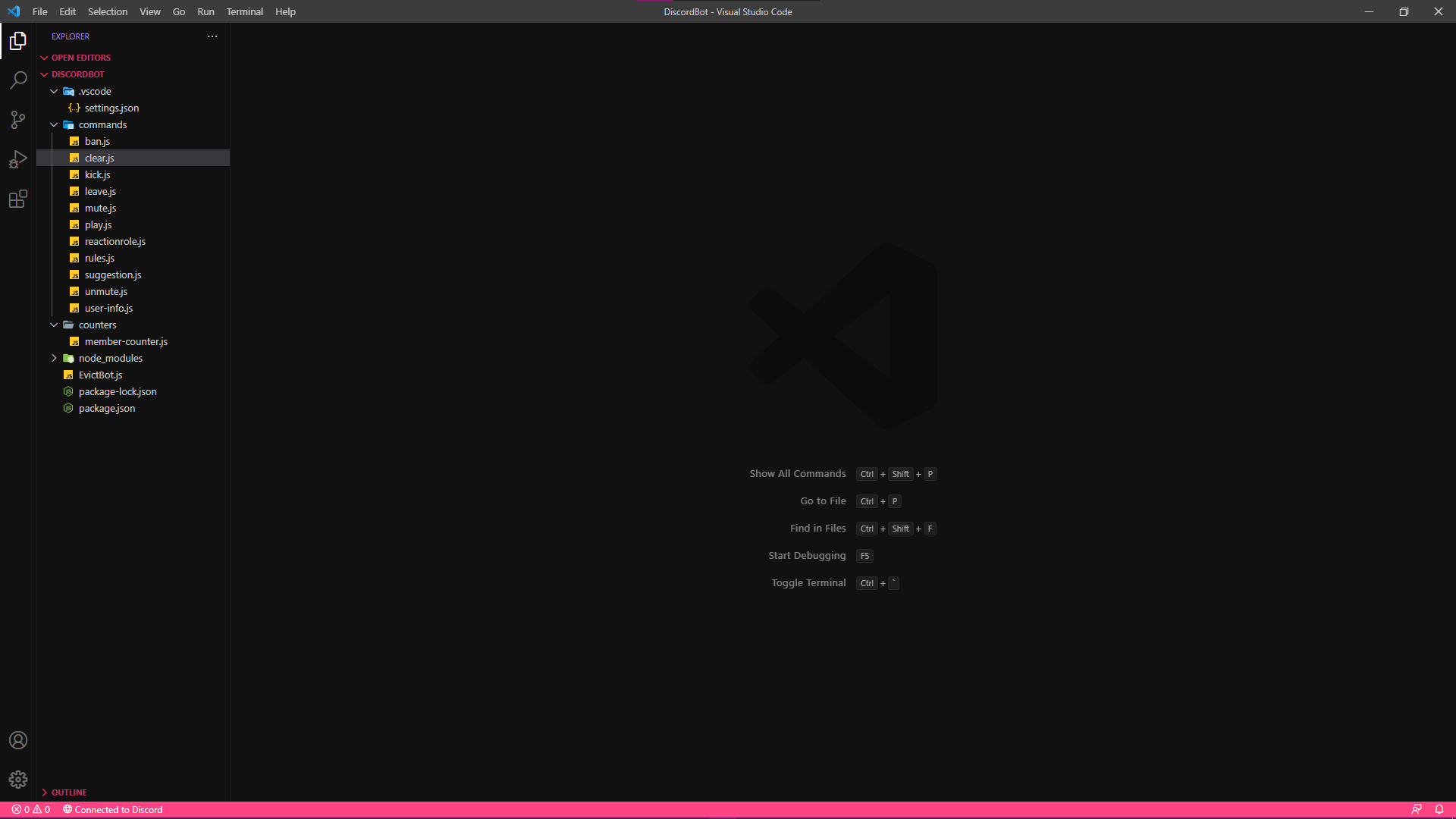Open settings.json inside .vscode

point(110,108)
